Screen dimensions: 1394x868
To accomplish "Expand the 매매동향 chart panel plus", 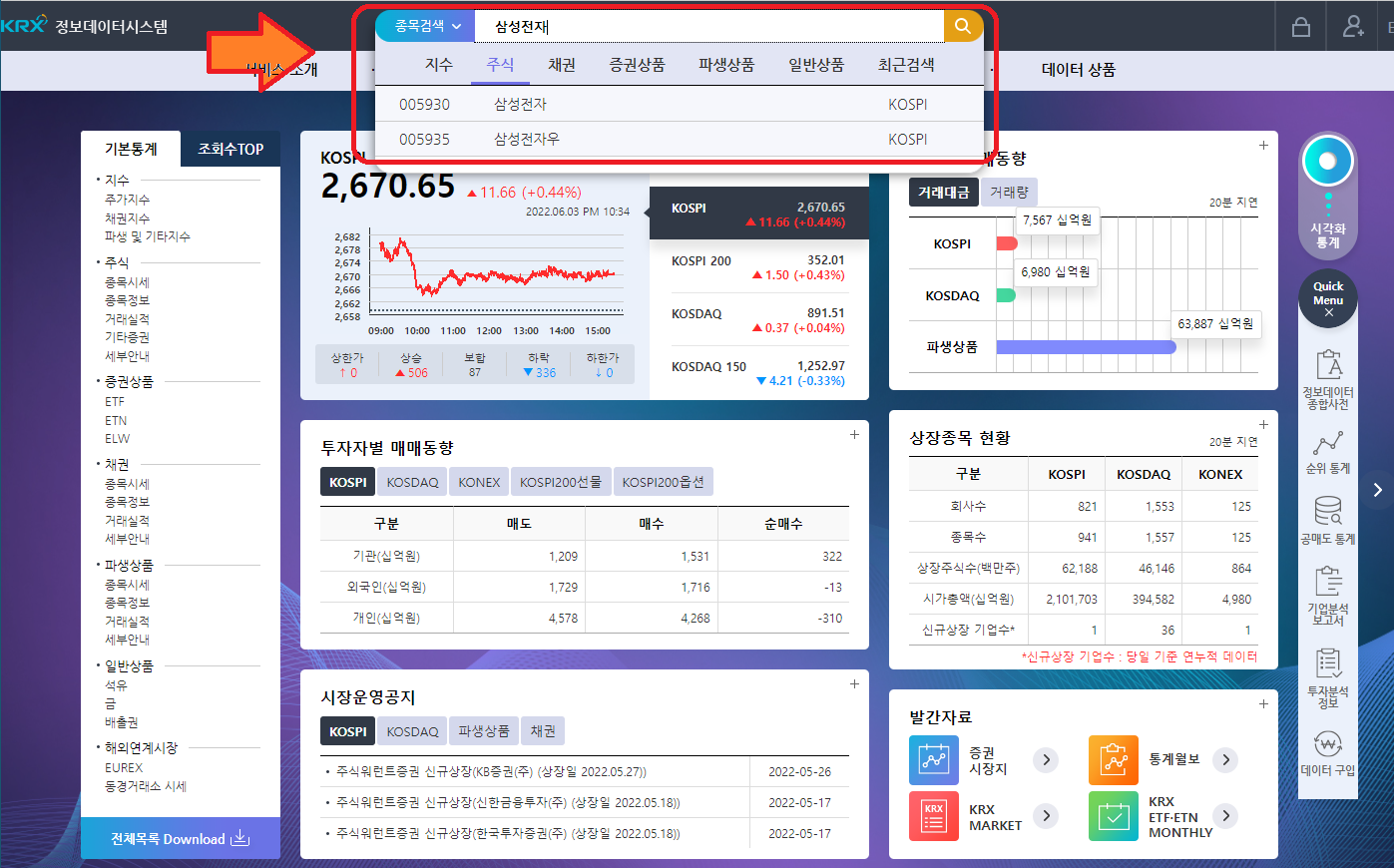I will tap(1263, 145).
